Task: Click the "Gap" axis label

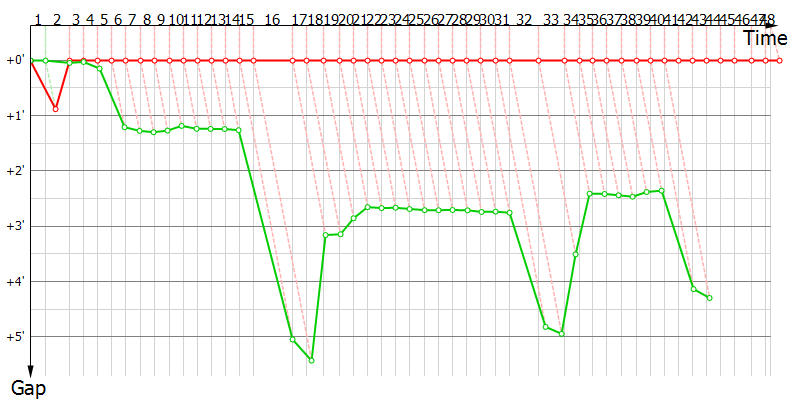Action: point(28,387)
